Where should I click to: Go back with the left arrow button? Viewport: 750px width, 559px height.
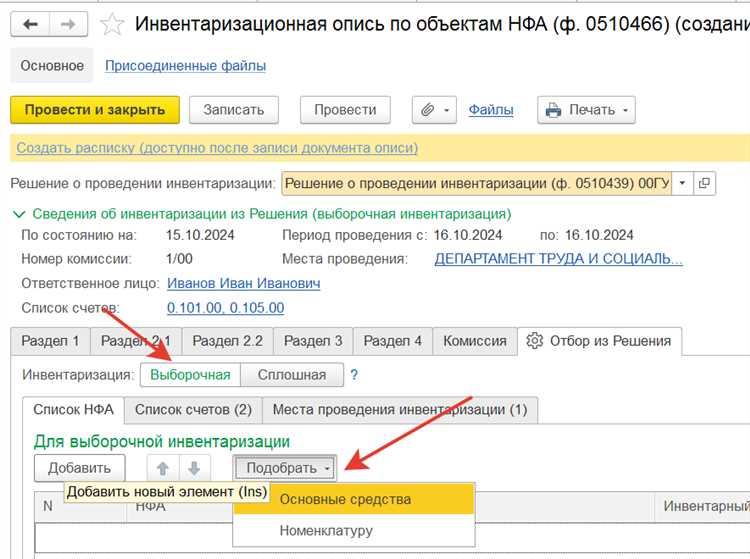(30, 24)
